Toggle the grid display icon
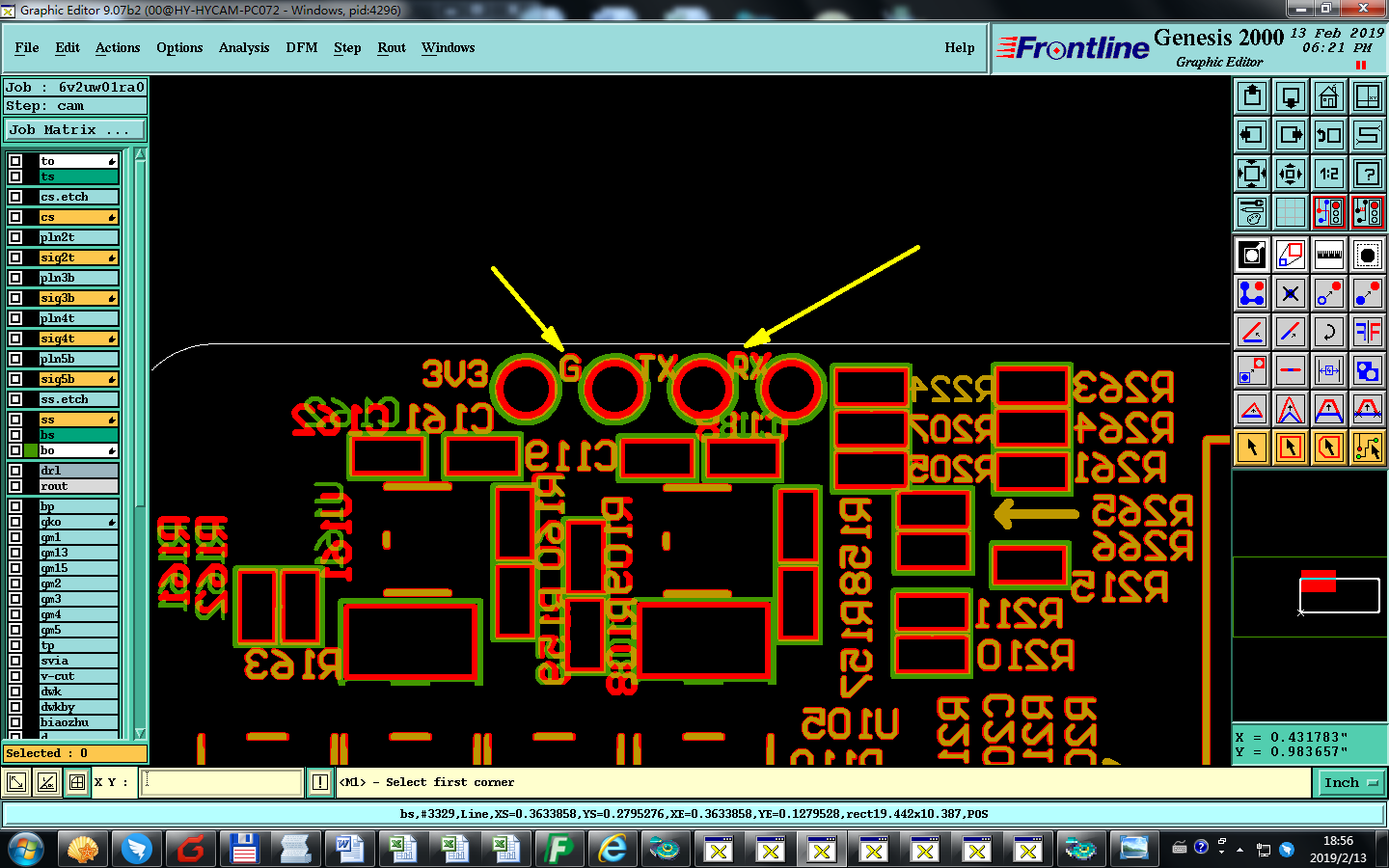This screenshot has width=1389, height=868. (x=1291, y=212)
